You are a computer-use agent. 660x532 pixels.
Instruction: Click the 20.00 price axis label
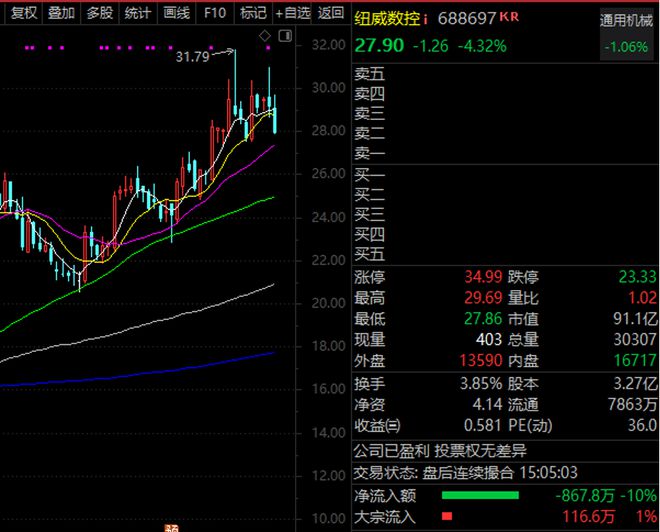(328, 303)
